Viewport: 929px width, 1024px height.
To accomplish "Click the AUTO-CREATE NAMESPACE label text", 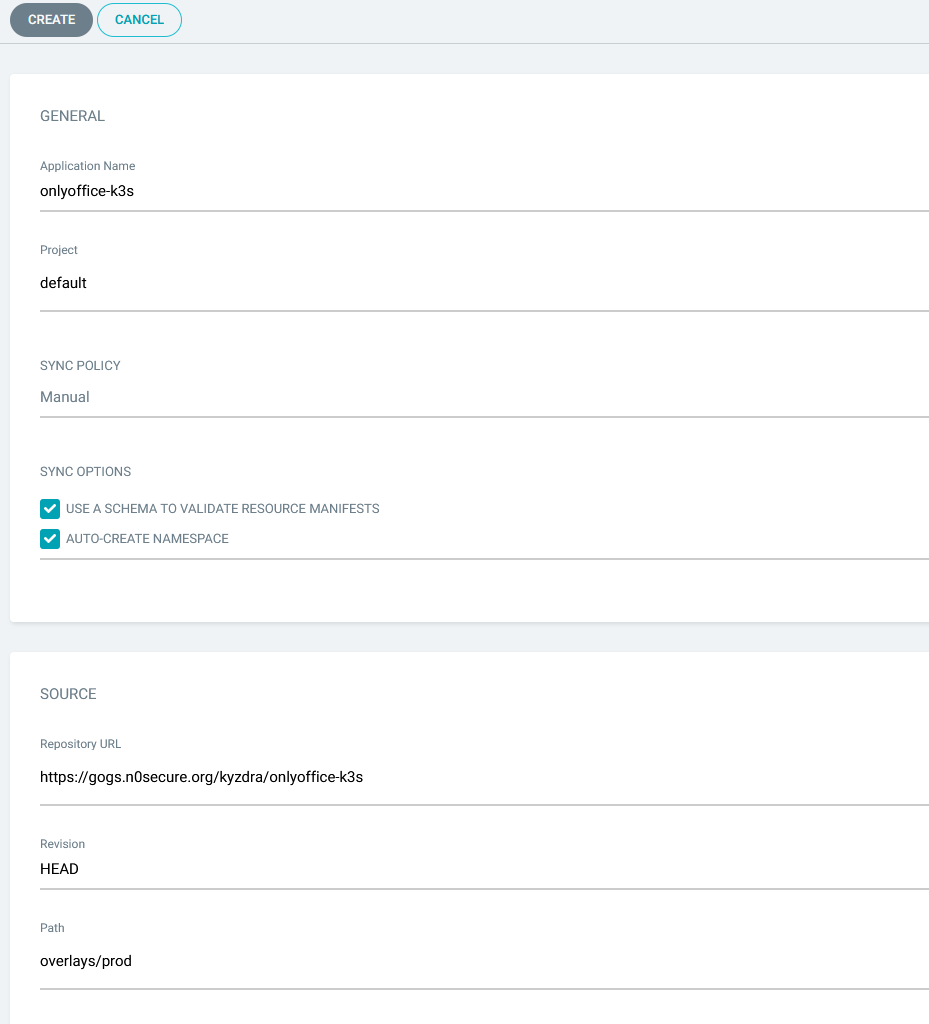I will 148,539.
